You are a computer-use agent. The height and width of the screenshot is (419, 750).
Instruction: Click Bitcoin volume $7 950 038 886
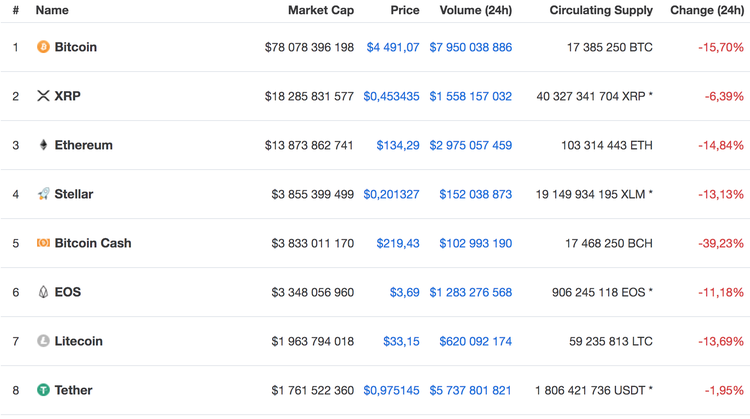coord(471,47)
